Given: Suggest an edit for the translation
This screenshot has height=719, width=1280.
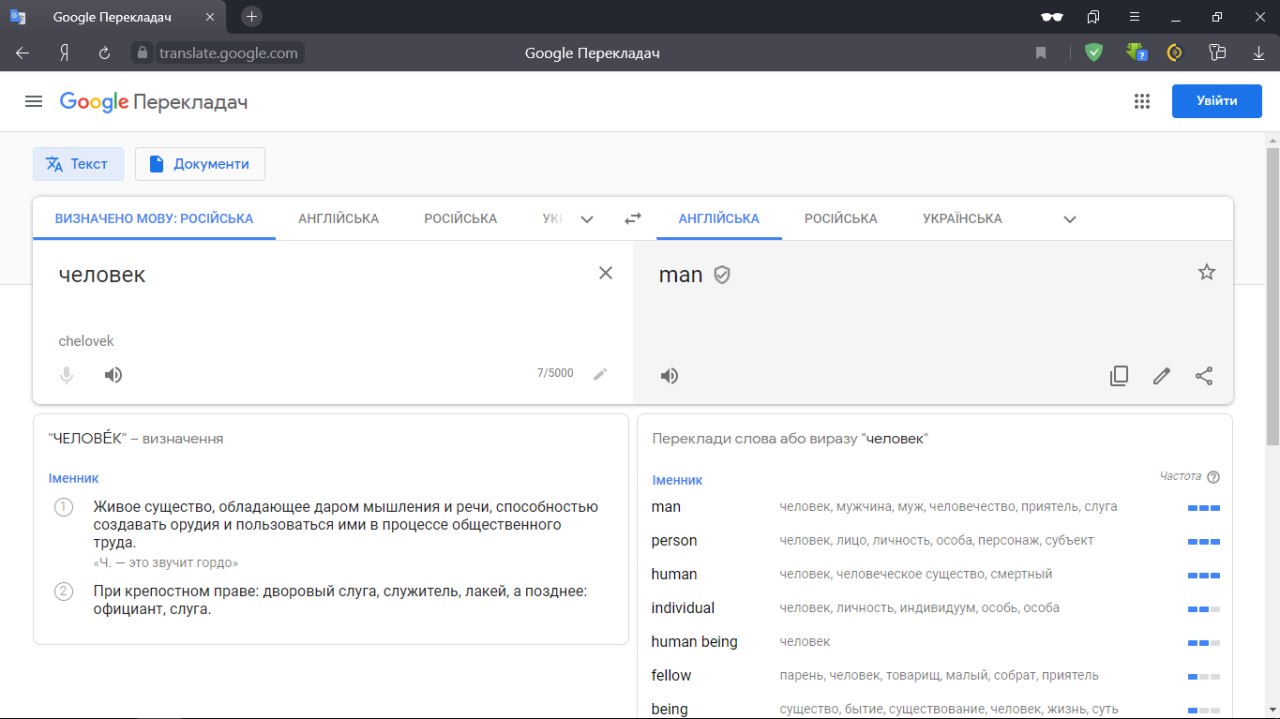Looking at the screenshot, I should tap(1161, 376).
